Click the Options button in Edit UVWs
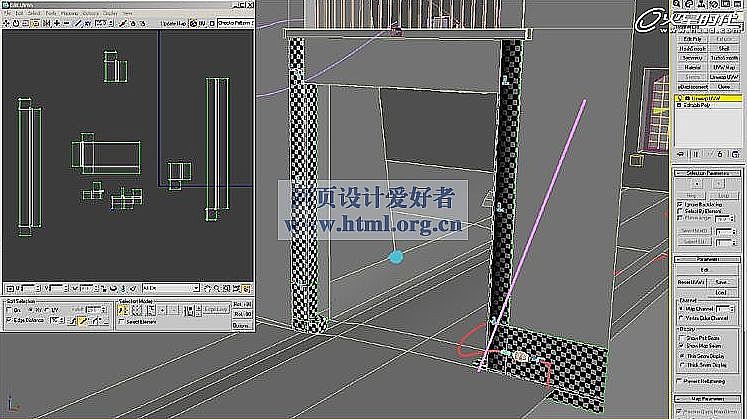 pos(242,326)
